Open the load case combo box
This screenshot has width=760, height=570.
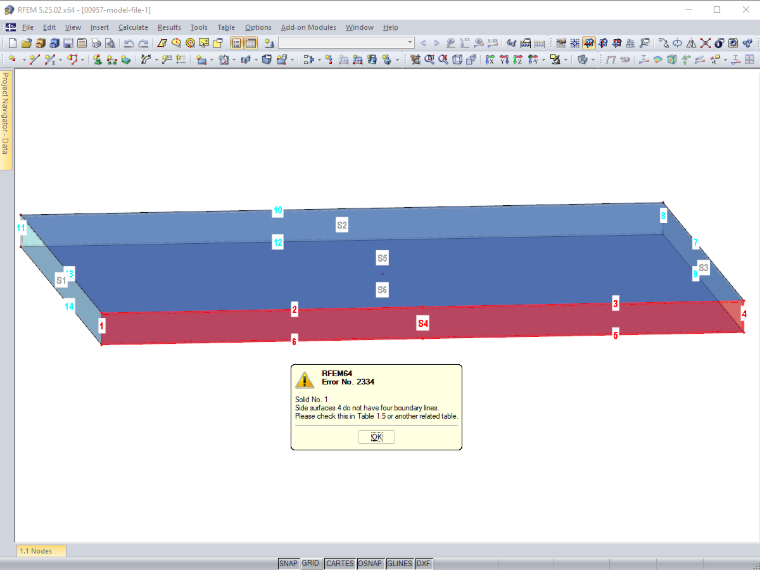tap(346, 43)
